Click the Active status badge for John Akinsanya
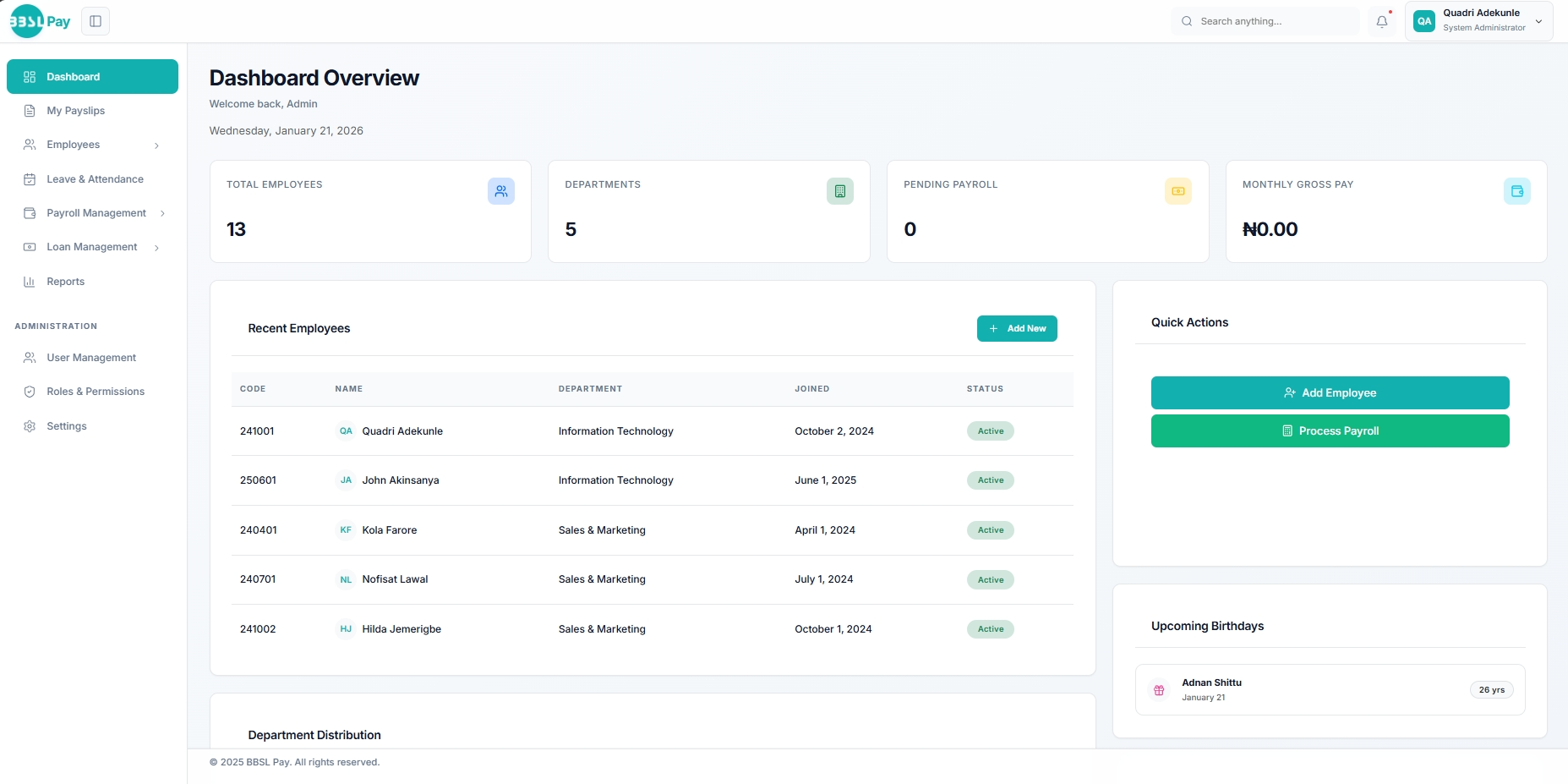This screenshot has height=784, width=1568. (990, 480)
